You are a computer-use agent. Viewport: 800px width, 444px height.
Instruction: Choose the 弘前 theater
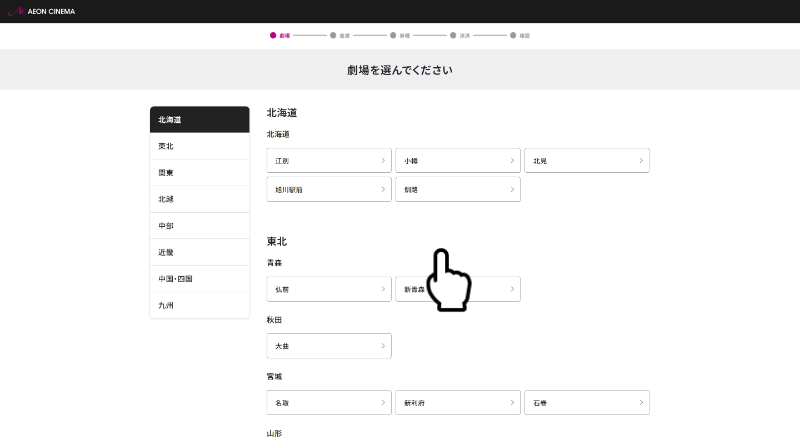[x=329, y=289]
